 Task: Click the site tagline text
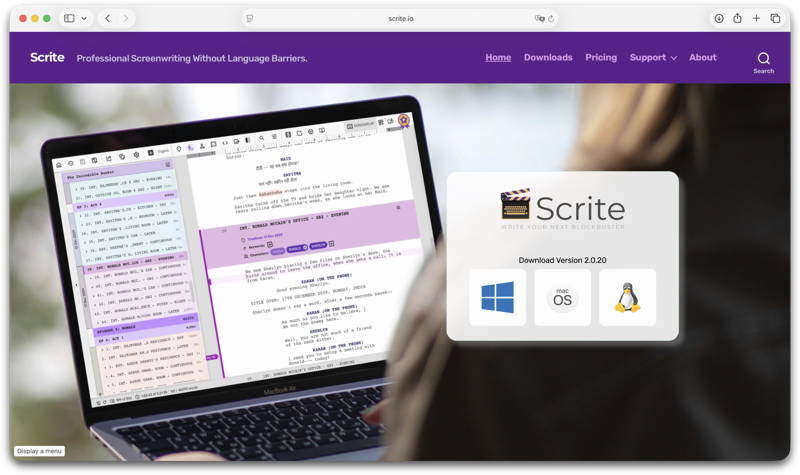[x=192, y=58]
